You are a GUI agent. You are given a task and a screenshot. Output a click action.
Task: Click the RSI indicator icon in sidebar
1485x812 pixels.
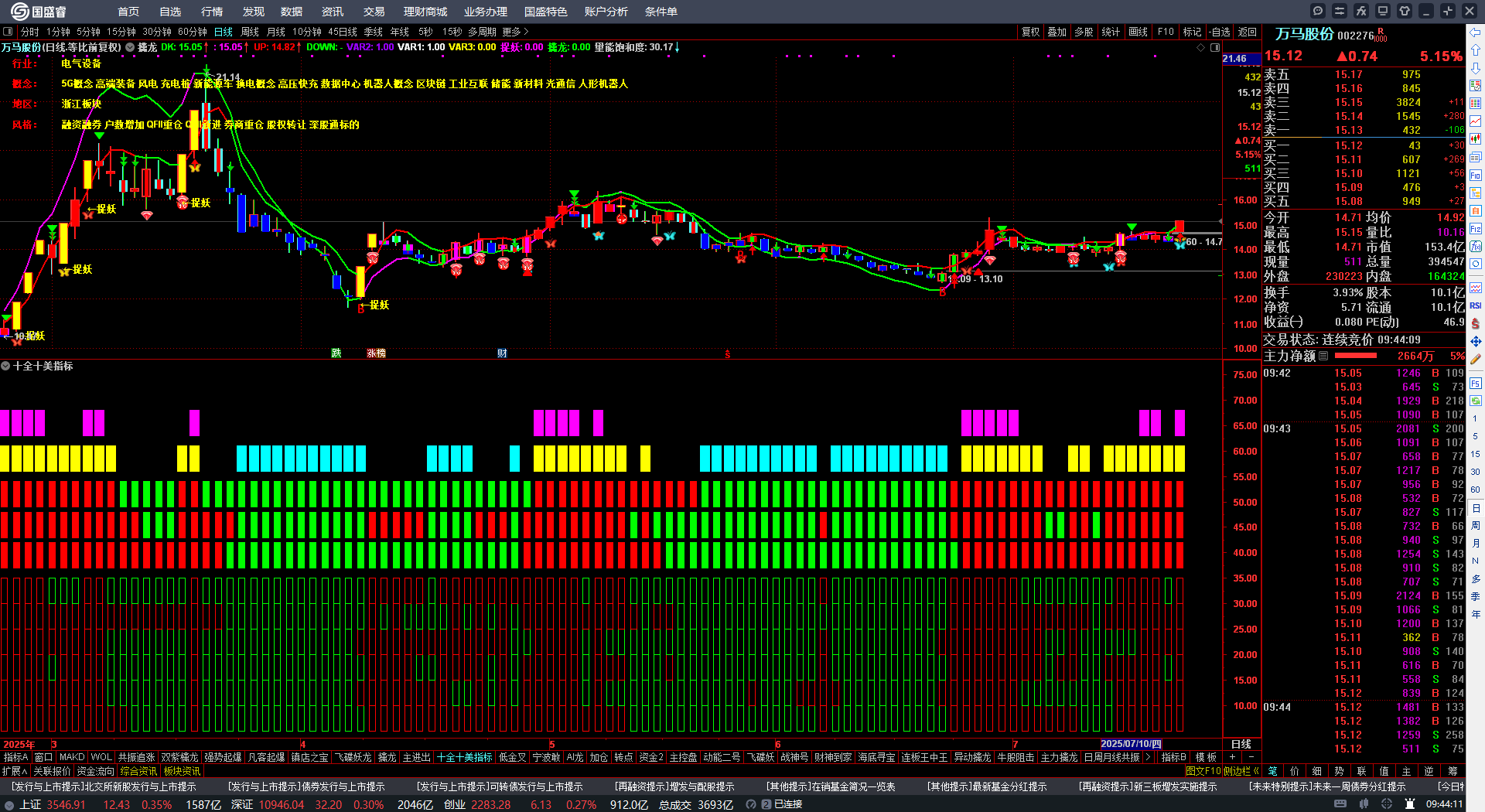point(1476,305)
